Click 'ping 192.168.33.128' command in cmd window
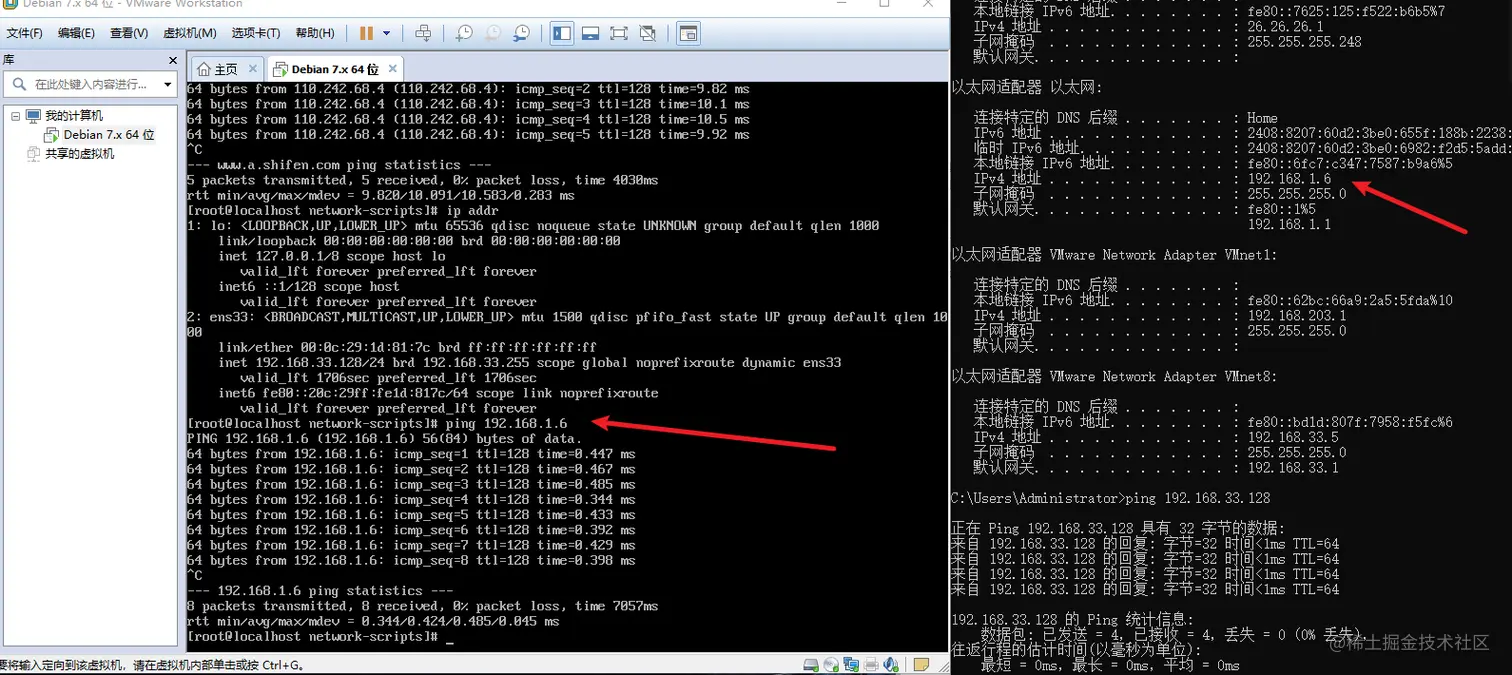The height and width of the screenshot is (675, 1512). pyautogui.click(x=1198, y=498)
